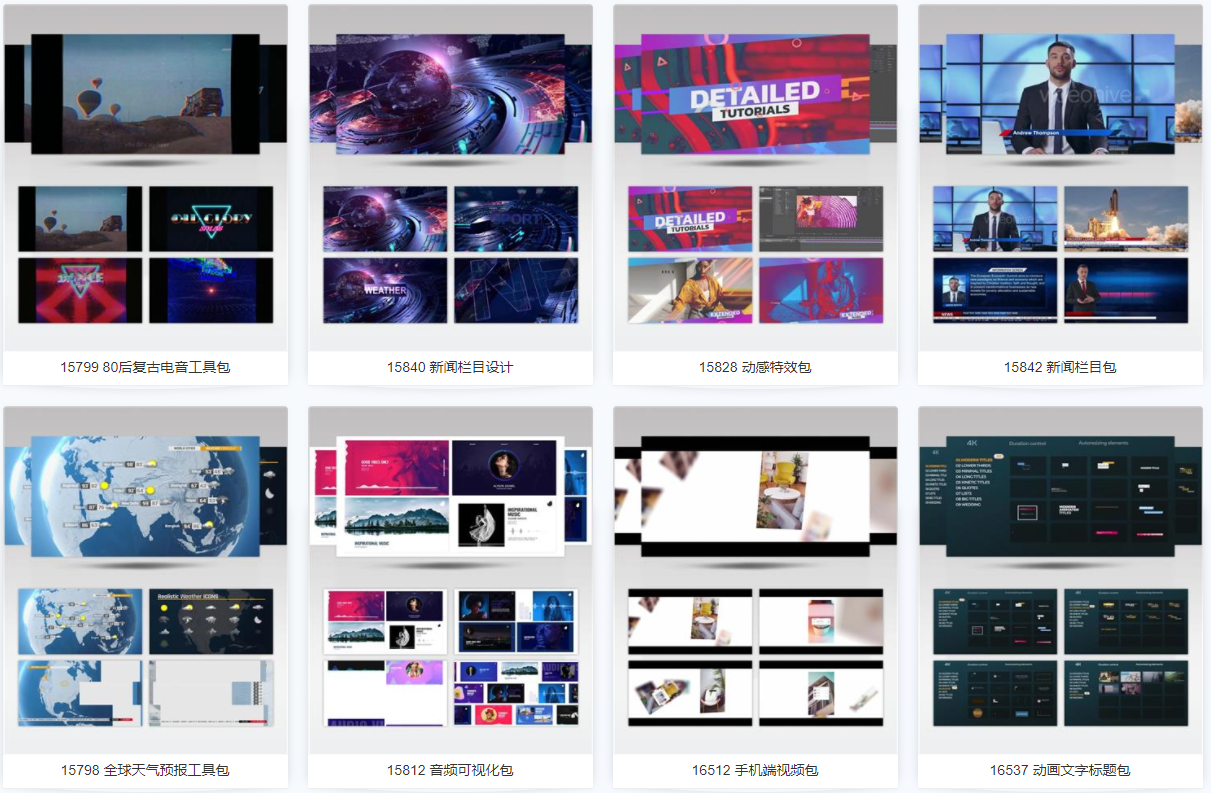
Task: Select the Realistic Weather Icons thumbnail
Action: tap(211, 621)
